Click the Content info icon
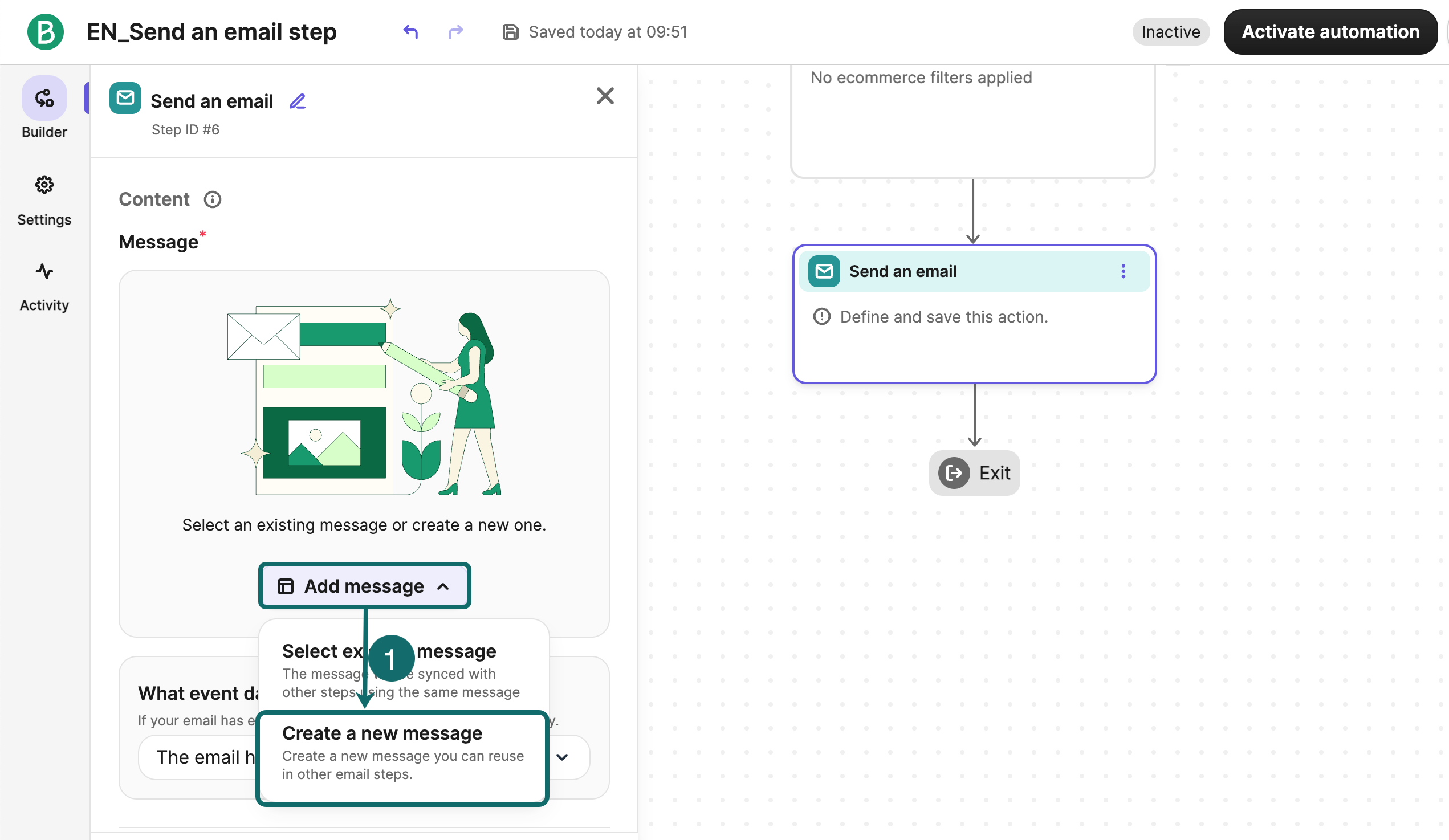This screenshot has width=1449, height=840. pos(212,199)
